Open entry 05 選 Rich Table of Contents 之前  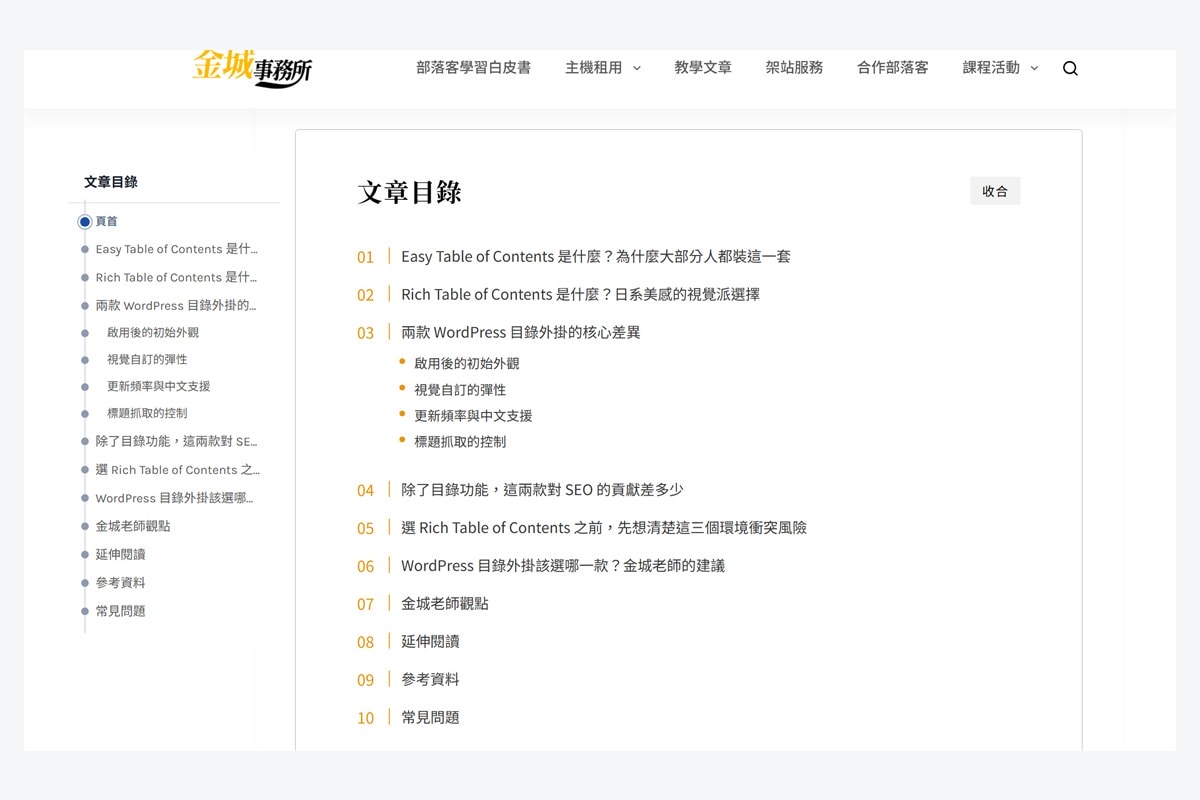click(604, 527)
